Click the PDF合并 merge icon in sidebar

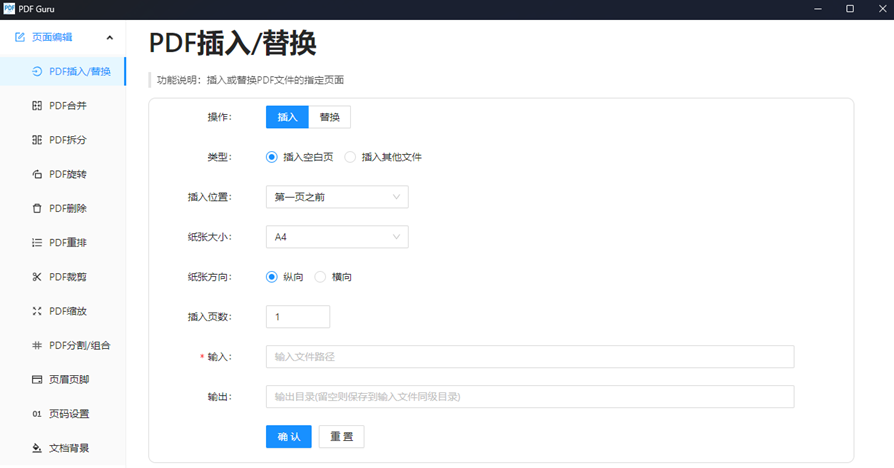[x=37, y=105]
